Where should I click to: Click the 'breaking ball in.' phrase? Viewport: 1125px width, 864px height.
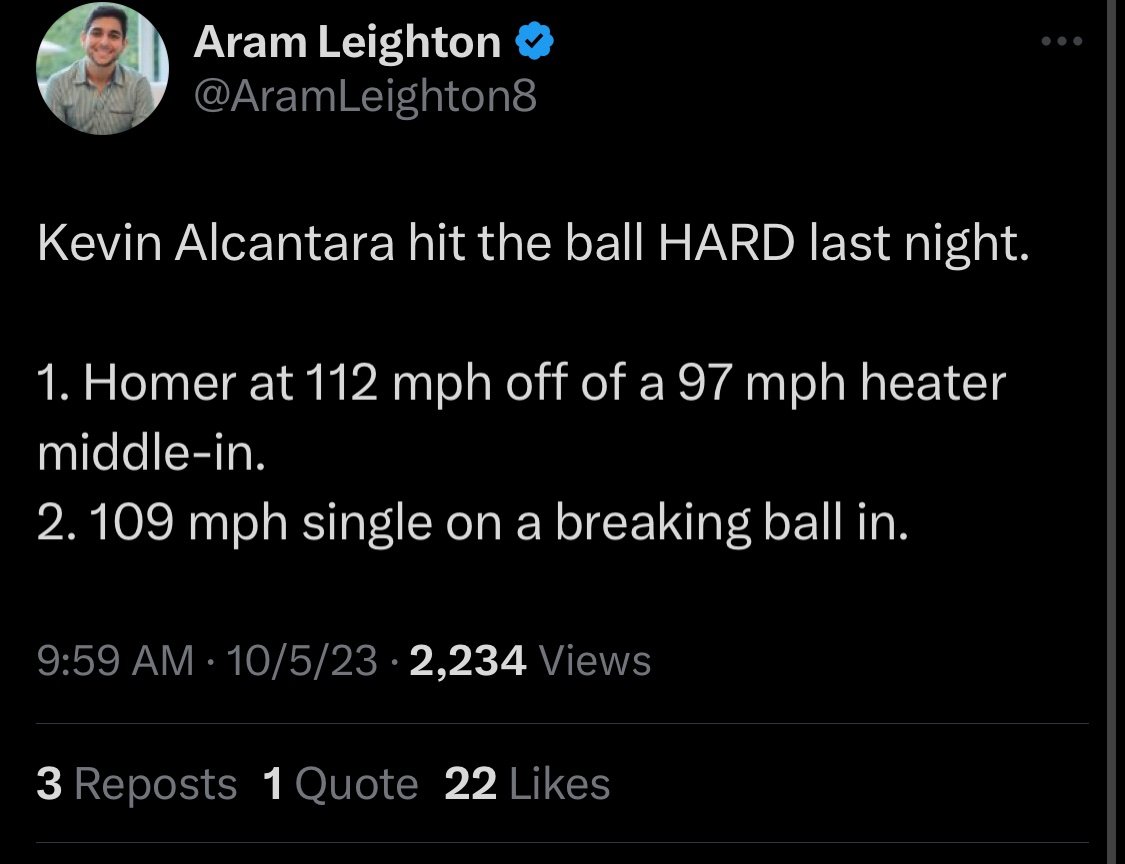click(731, 523)
